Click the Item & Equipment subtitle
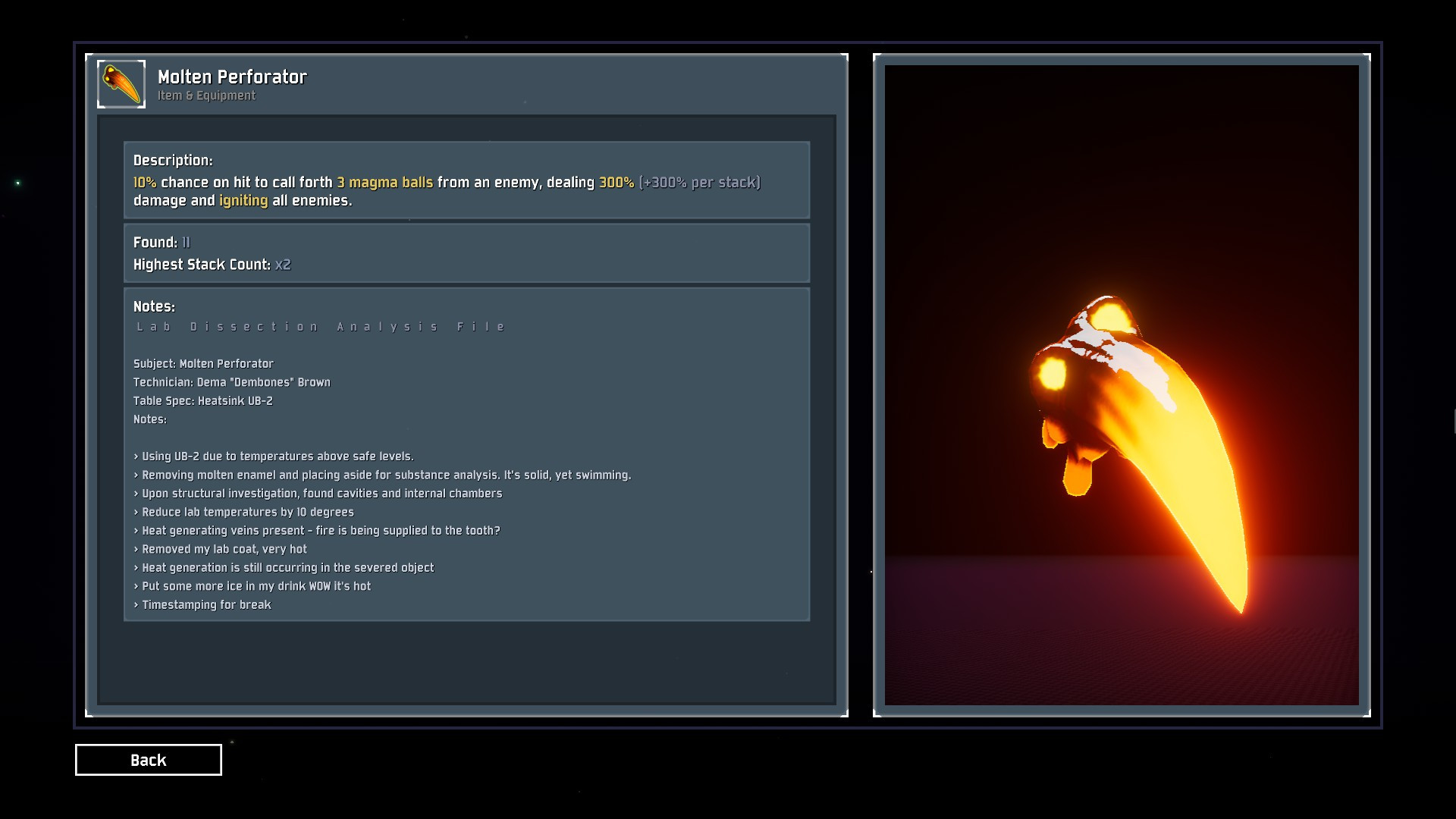This screenshot has width=1456, height=819. tap(206, 96)
